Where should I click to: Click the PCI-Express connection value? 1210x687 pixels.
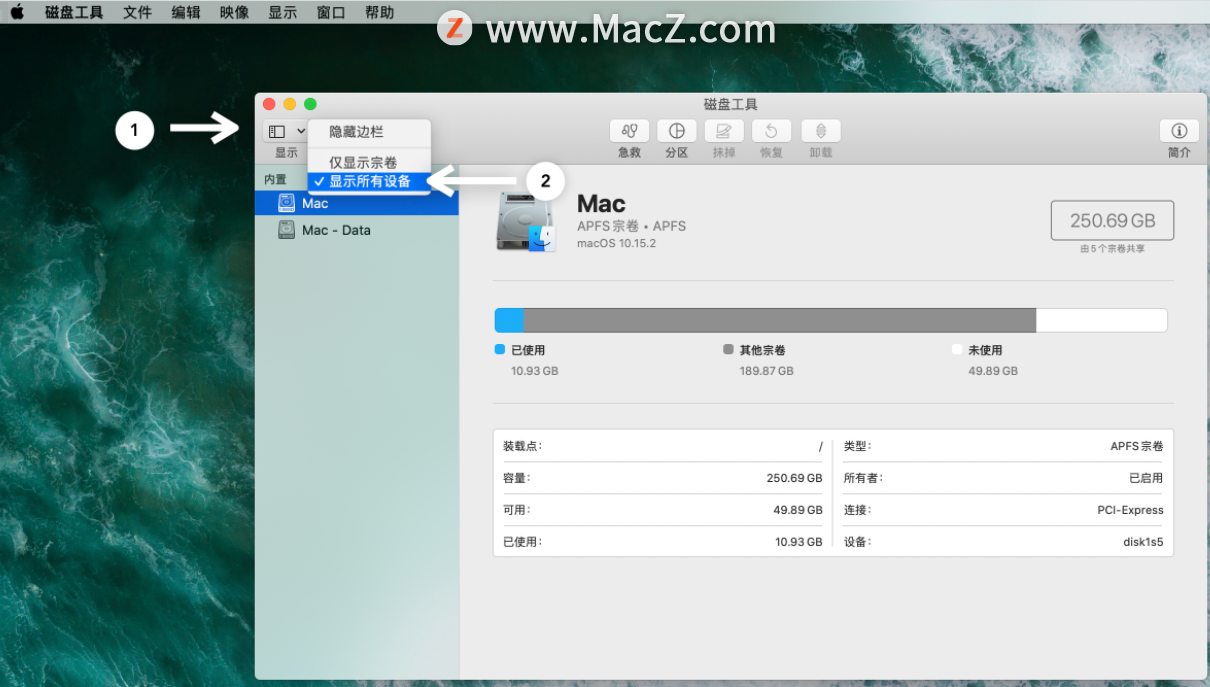(x=1130, y=510)
